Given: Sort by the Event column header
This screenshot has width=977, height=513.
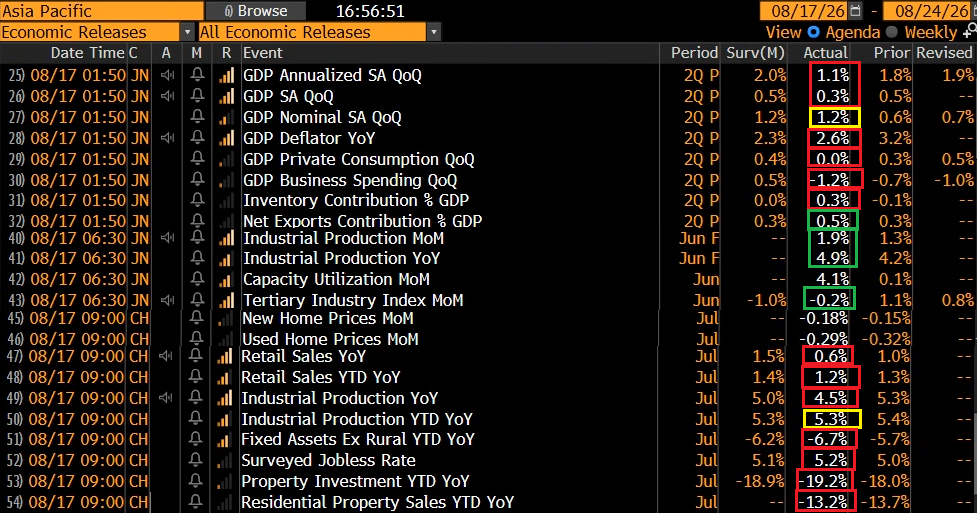Looking at the screenshot, I should [262, 53].
